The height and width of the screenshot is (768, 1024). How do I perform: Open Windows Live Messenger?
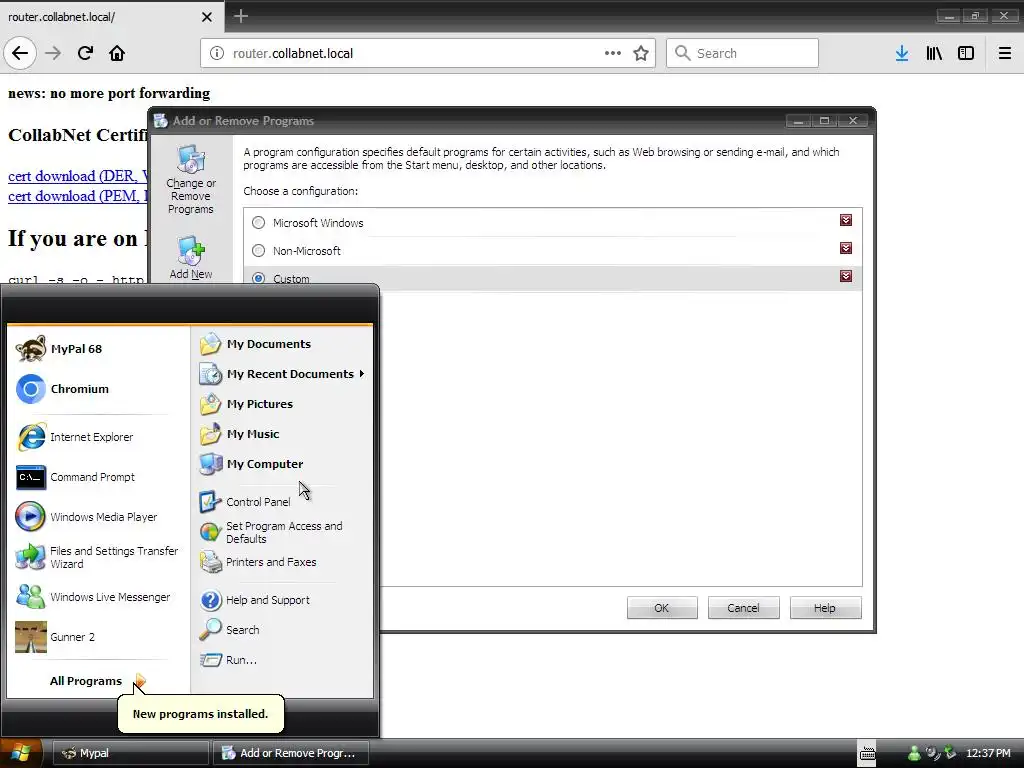click(93, 597)
